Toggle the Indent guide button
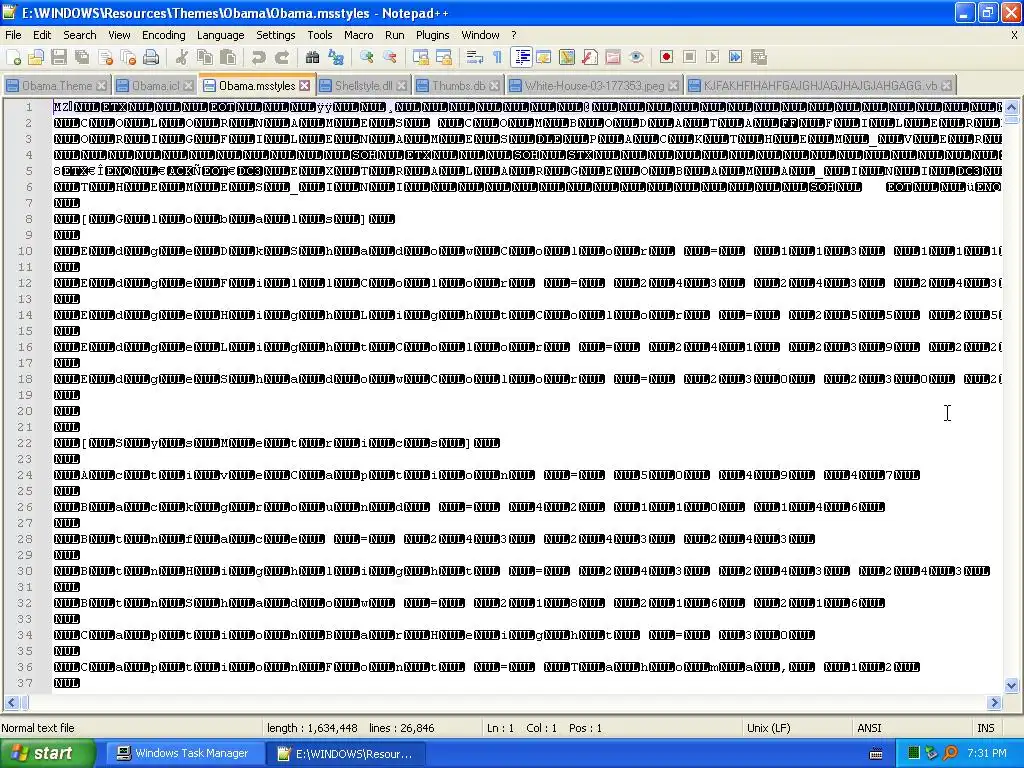 pos(521,57)
